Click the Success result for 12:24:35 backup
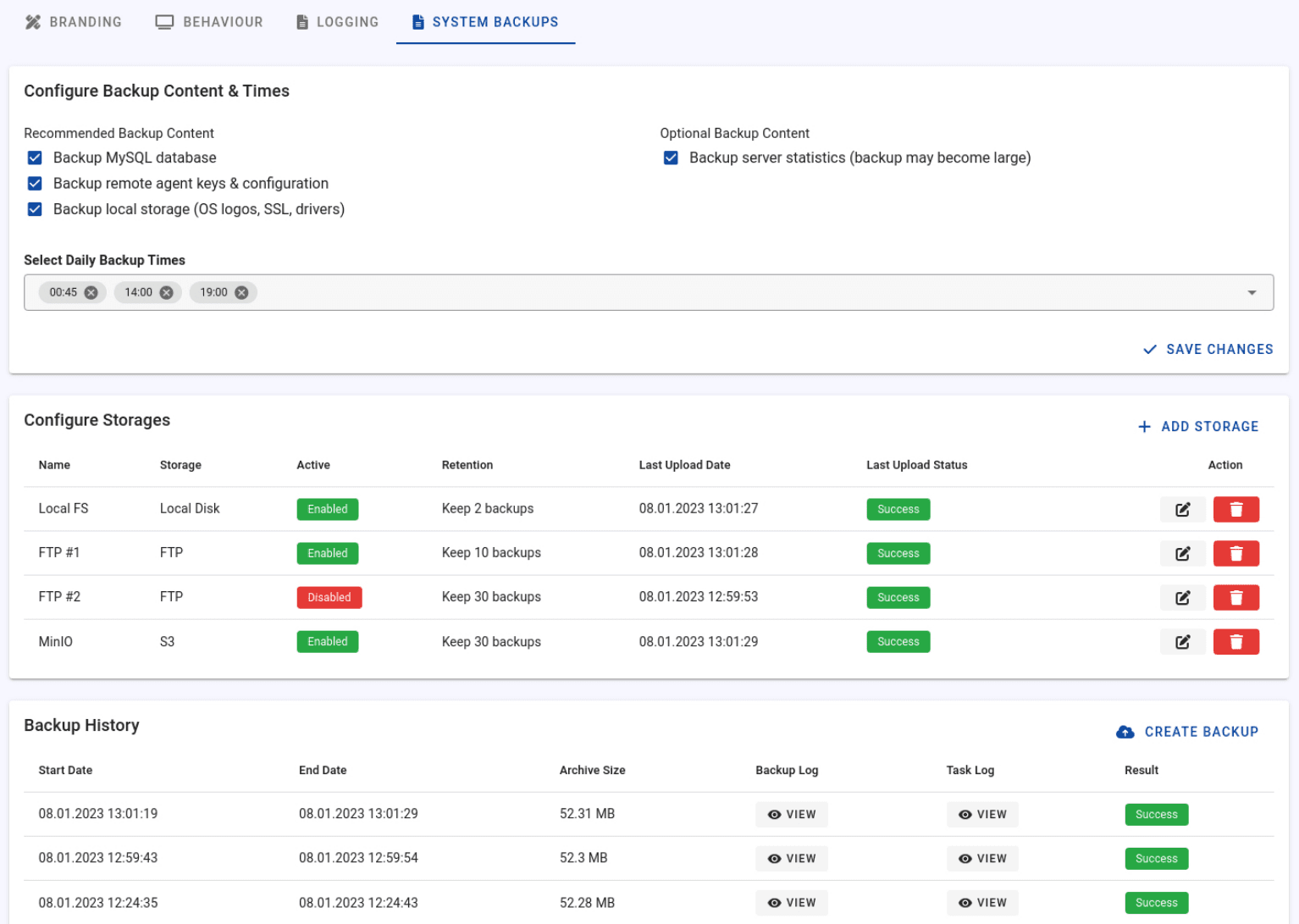This screenshot has width=1299, height=924. [x=1157, y=903]
